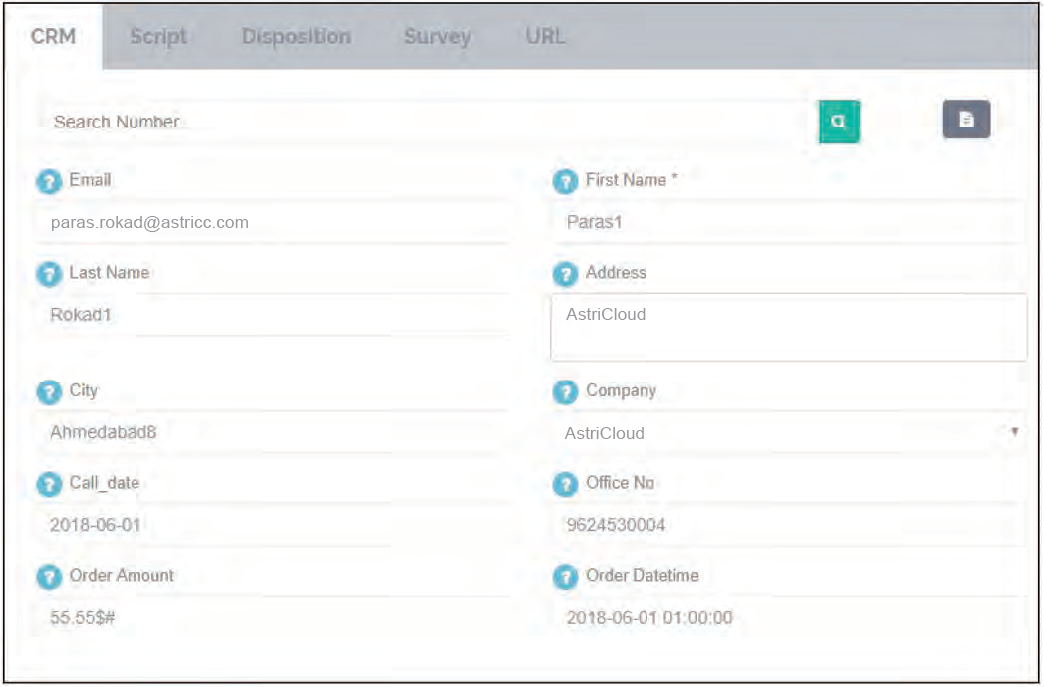Screen dimensions: 1044x687
Task: Click the green search icon button
Action: coord(839,121)
